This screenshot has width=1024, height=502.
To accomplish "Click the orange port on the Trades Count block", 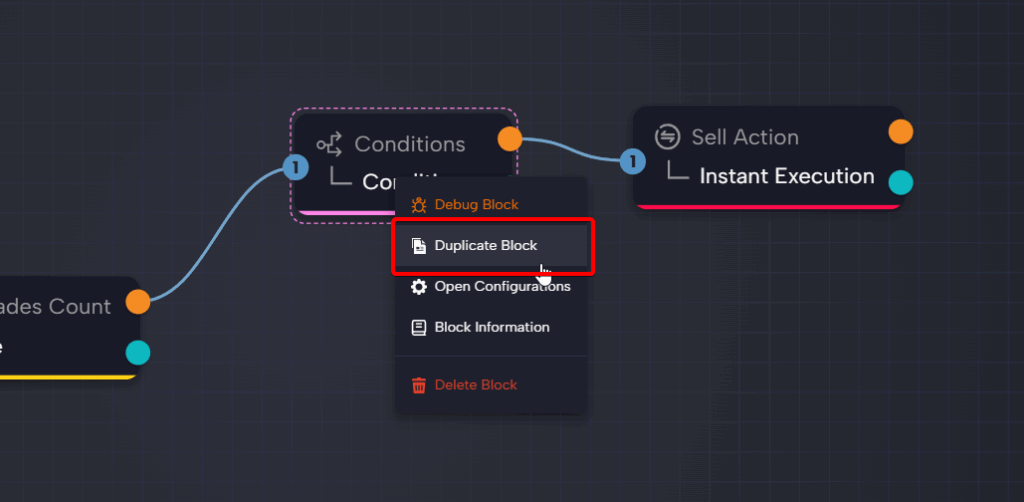I will click(x=138, y=301).
